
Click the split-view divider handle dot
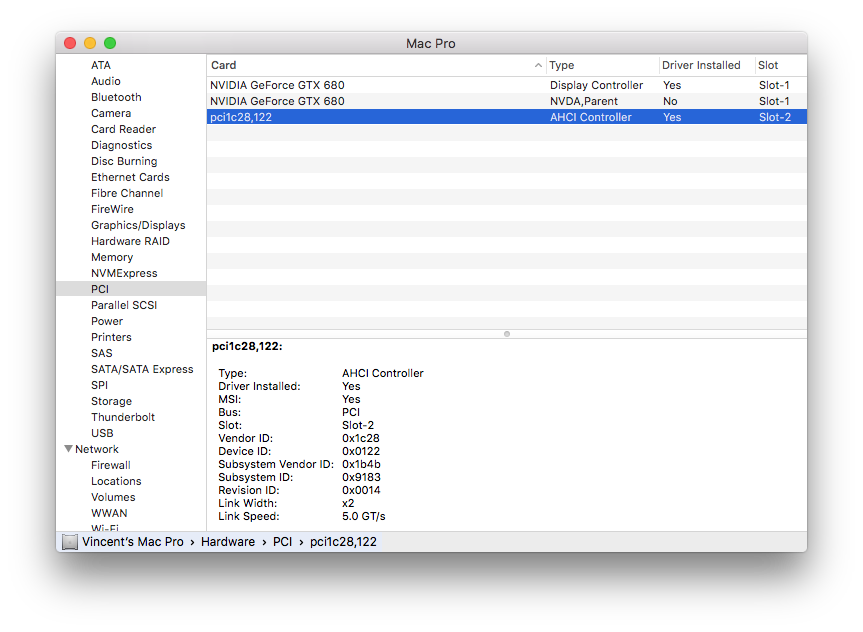tap(507, 334)
